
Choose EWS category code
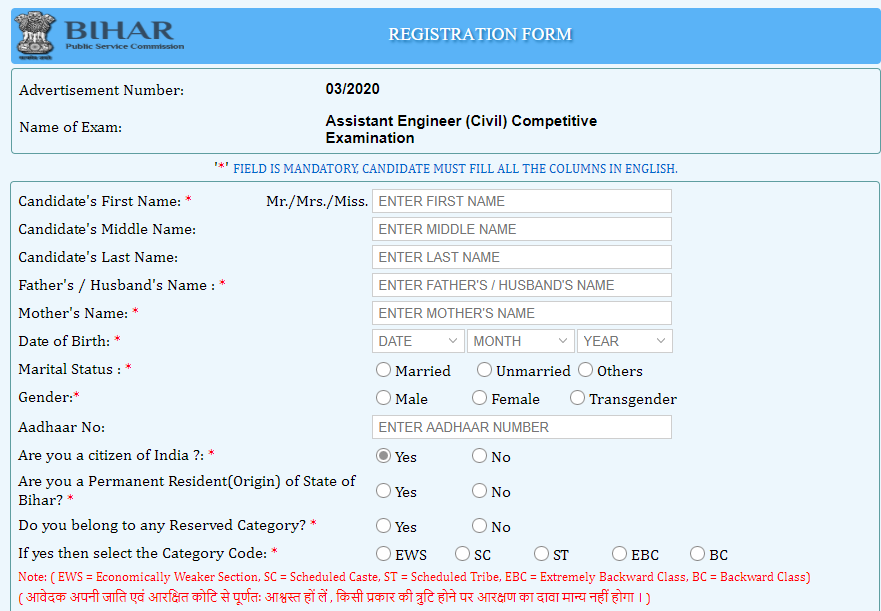tap(383, 553)
